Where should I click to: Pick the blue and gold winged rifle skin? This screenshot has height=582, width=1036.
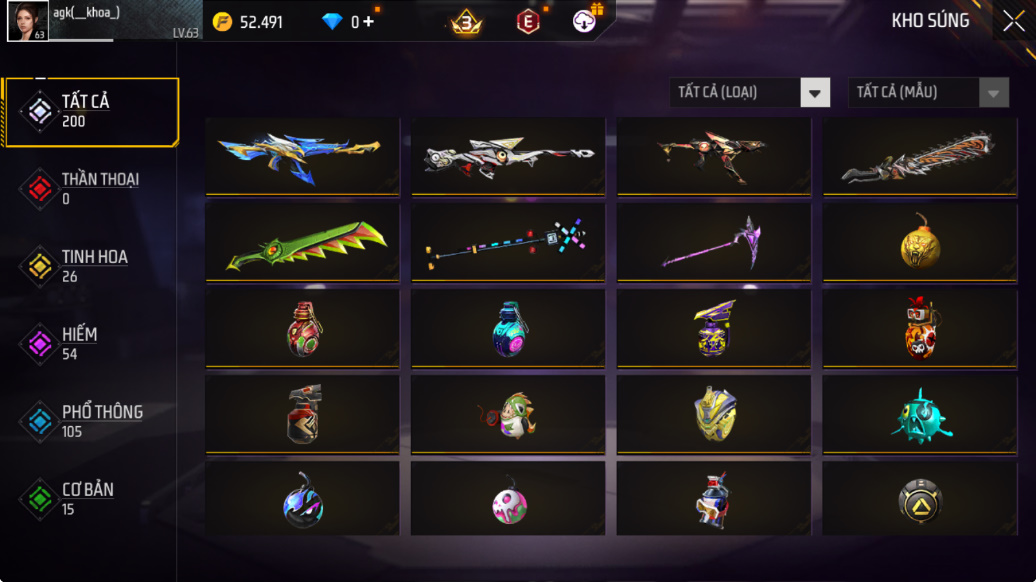(x=303, y=157)
